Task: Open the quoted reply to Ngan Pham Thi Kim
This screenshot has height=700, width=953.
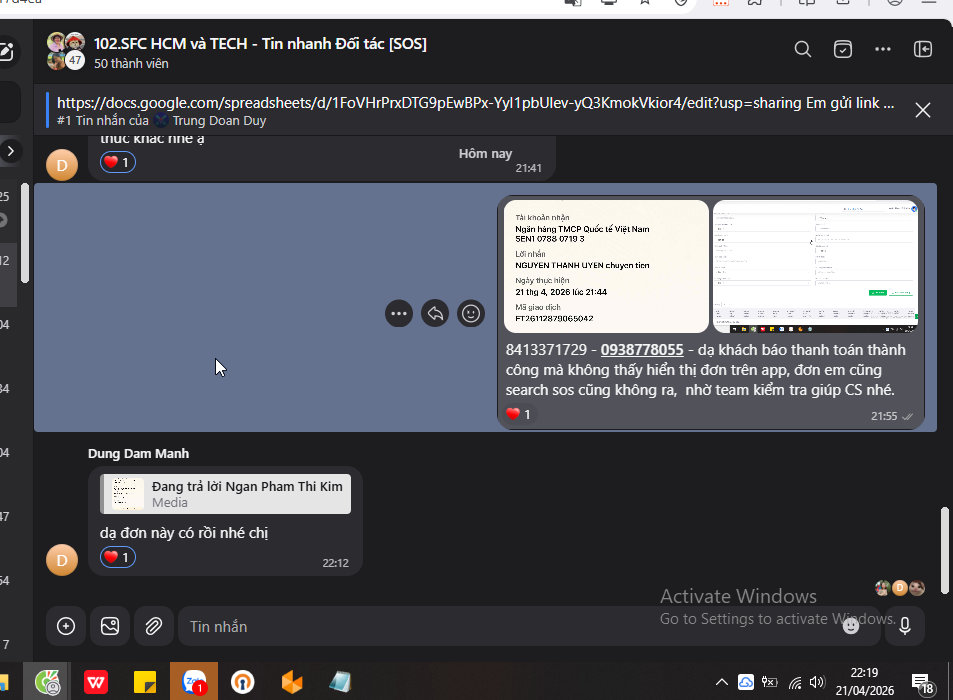Action: 225,494
